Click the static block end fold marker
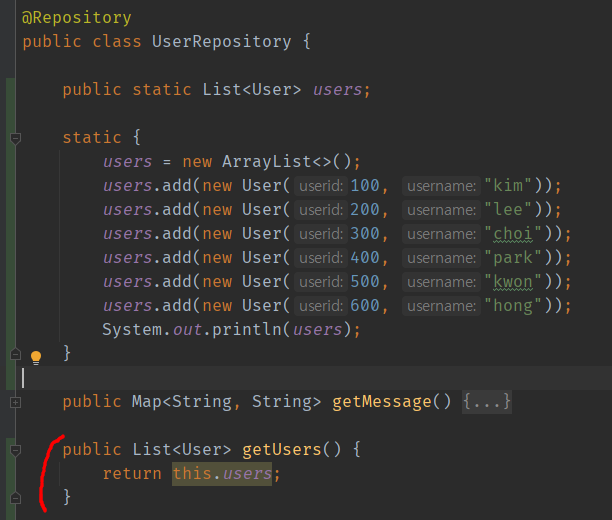 15,354
